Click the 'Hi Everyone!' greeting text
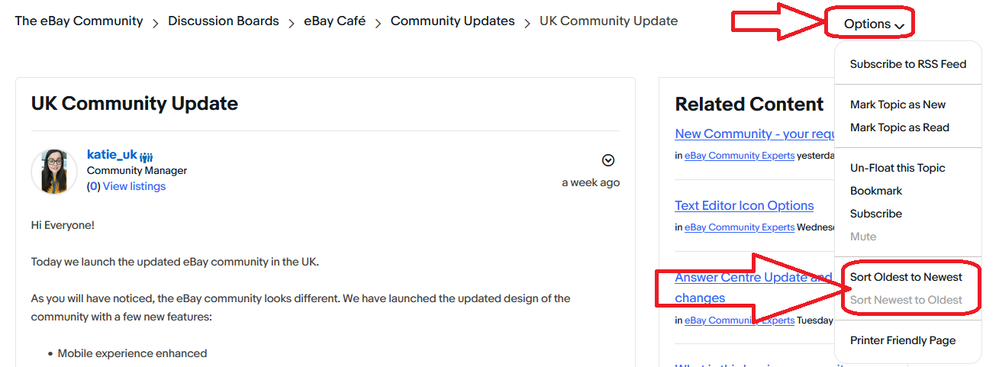999x367 pixels. click(62, 226)
